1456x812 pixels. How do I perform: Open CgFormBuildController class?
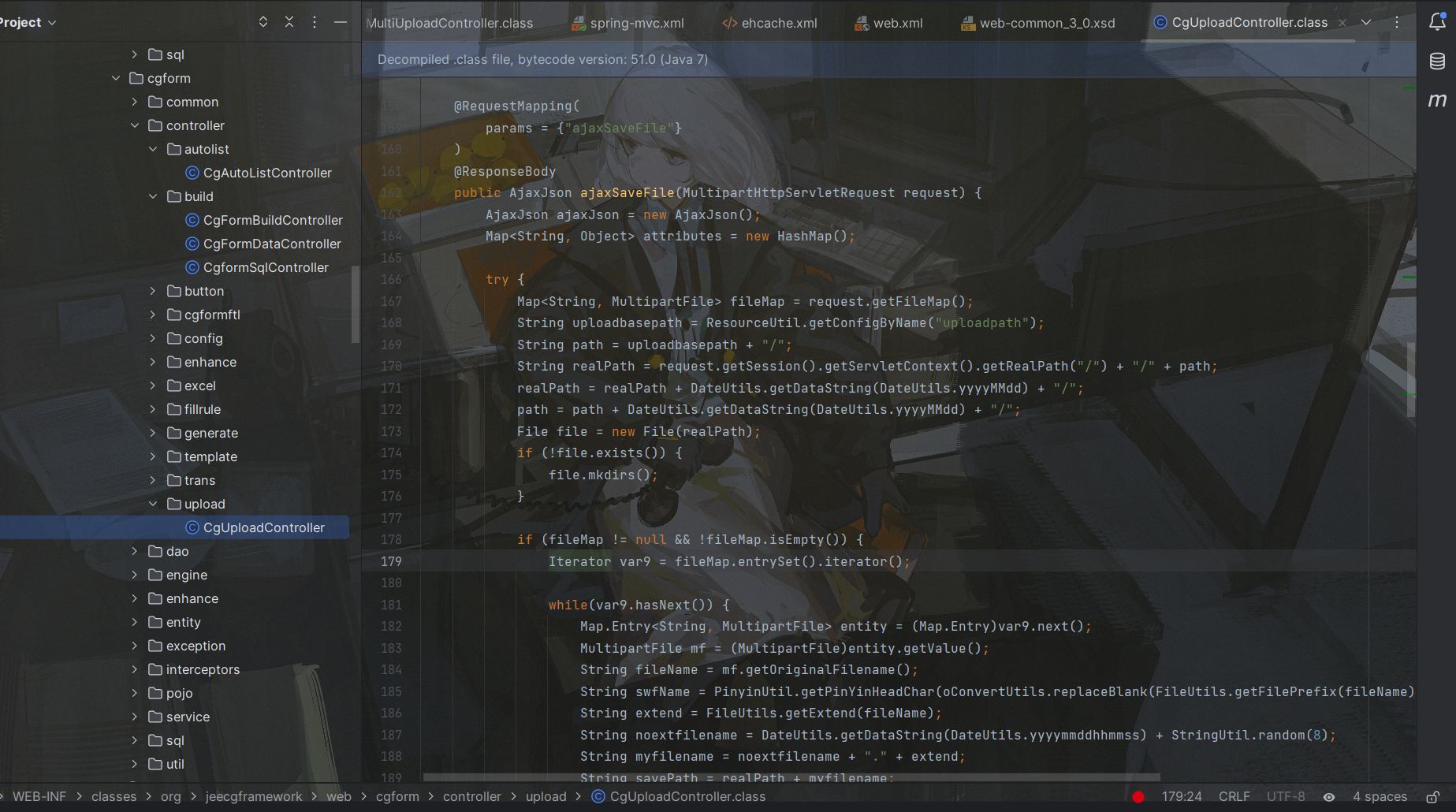[x=264, y=220]
